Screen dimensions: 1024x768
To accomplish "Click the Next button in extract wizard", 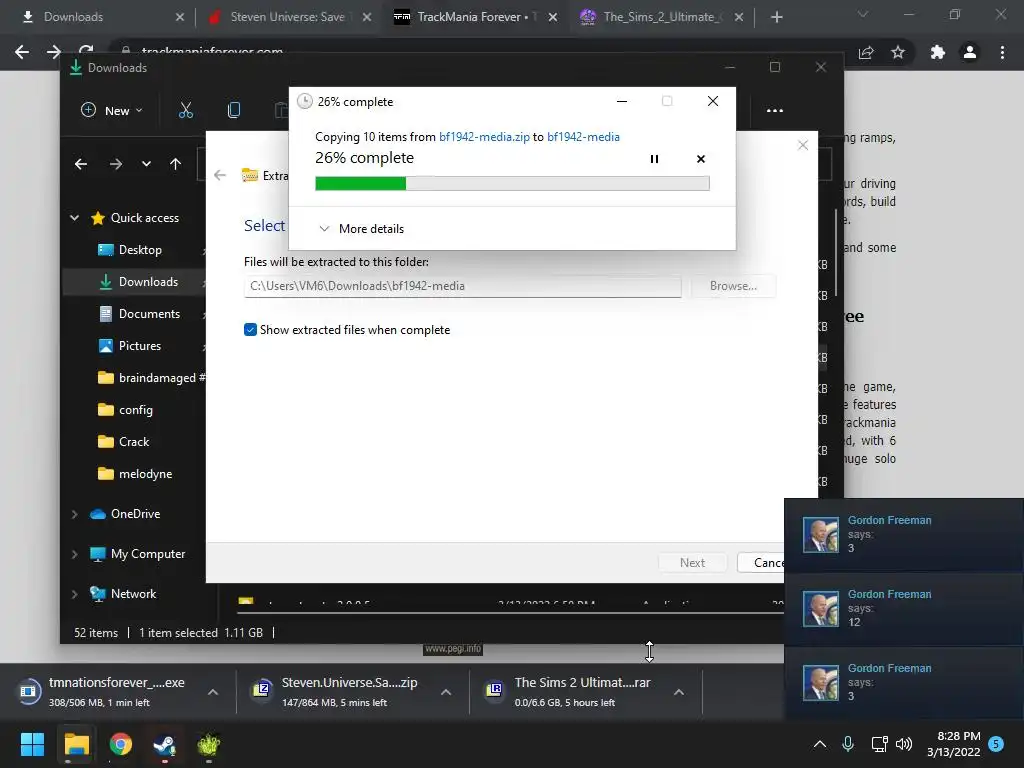I will tap(692, 562).
